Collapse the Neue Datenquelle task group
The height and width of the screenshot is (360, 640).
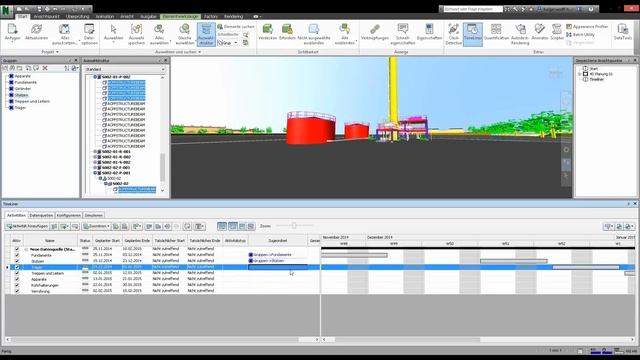coord(26,249)
